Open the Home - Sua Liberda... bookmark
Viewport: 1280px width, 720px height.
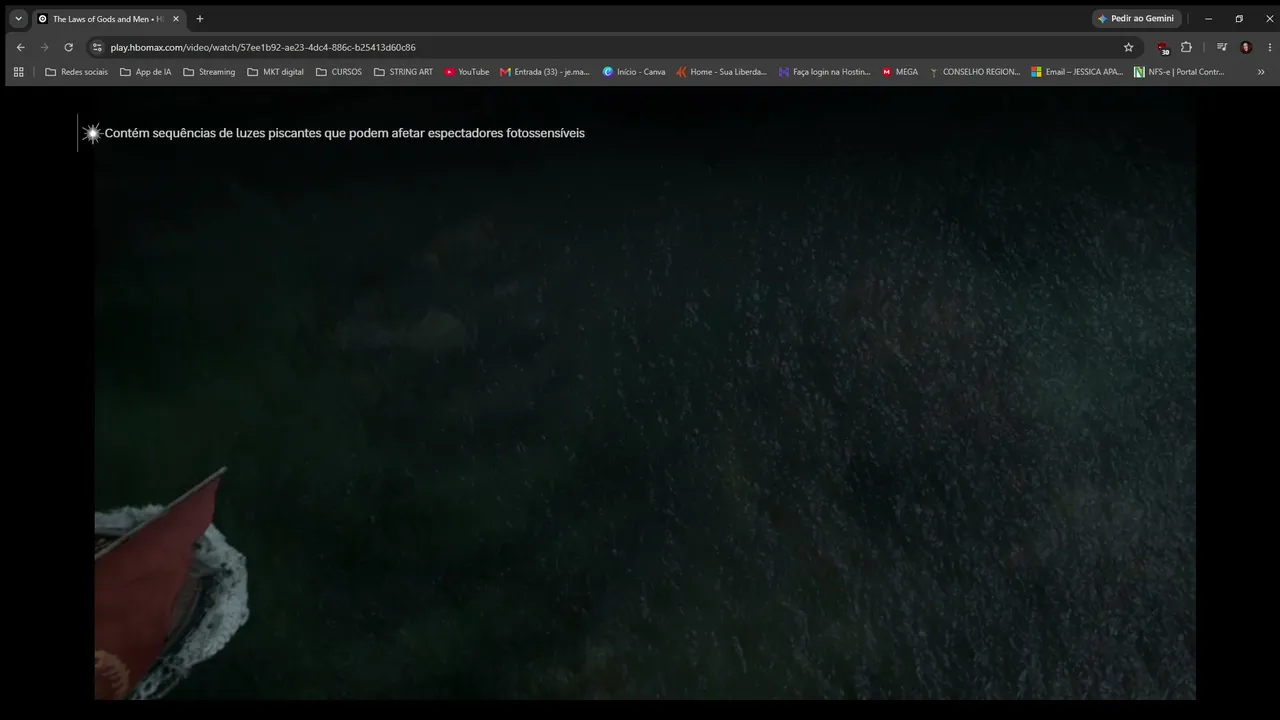pos(721,72)
